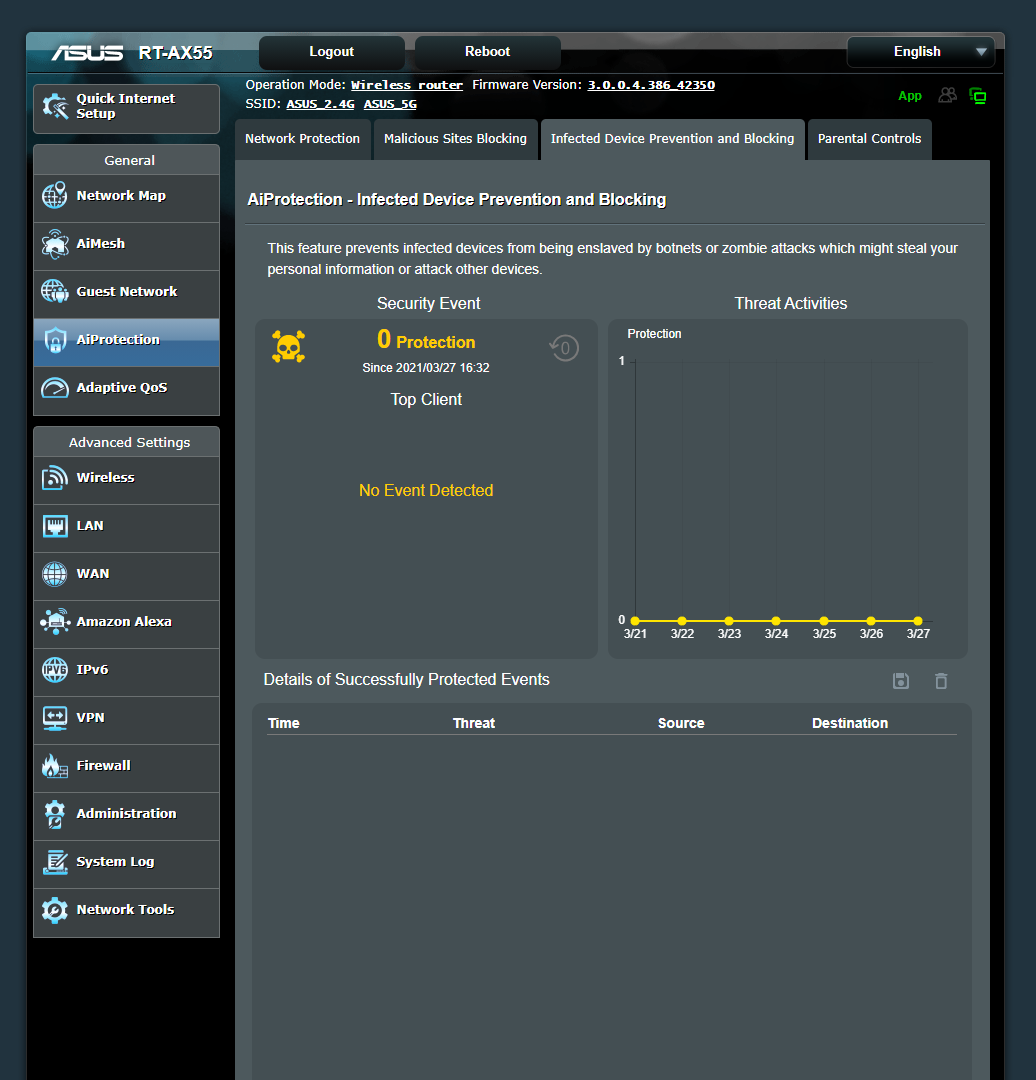Open the English language dropdown
Viewport: 1036px width, 1080px height.
[920, 52]
